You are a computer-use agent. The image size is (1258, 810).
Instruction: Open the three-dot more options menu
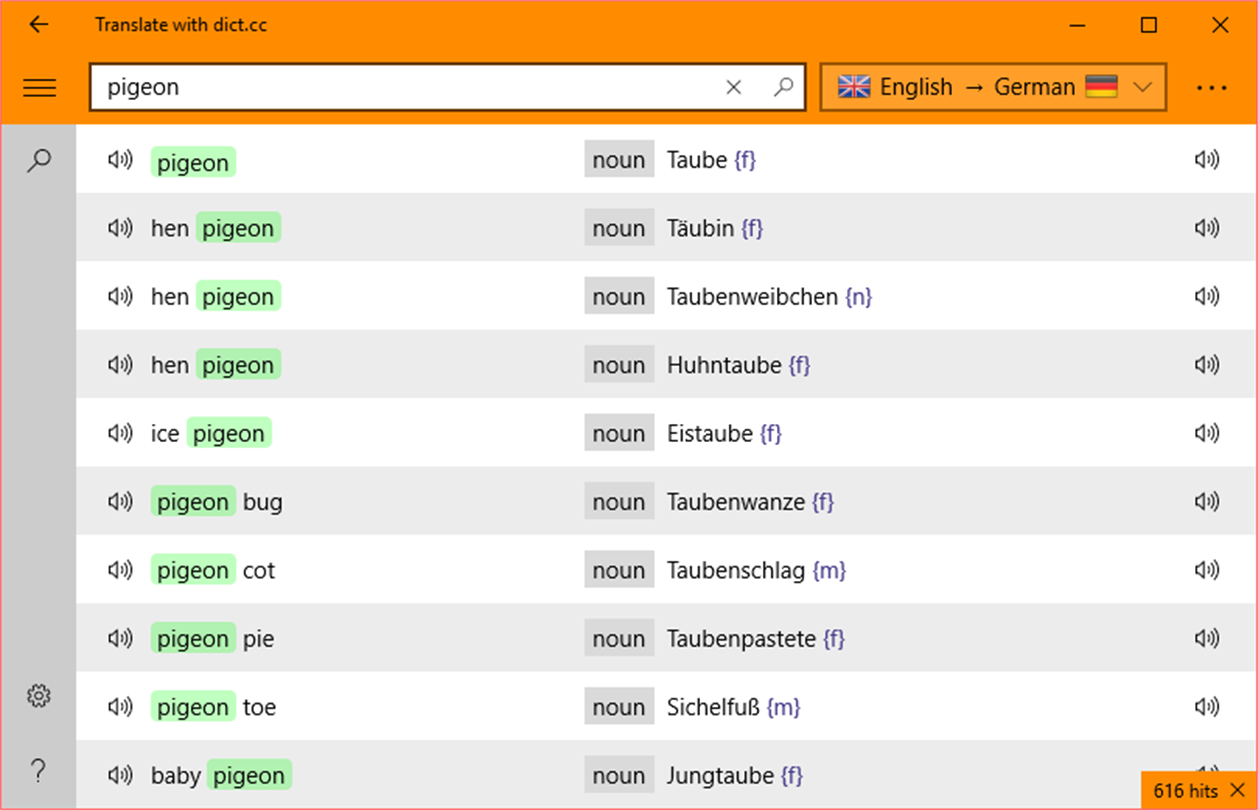tap(1211, 88)
